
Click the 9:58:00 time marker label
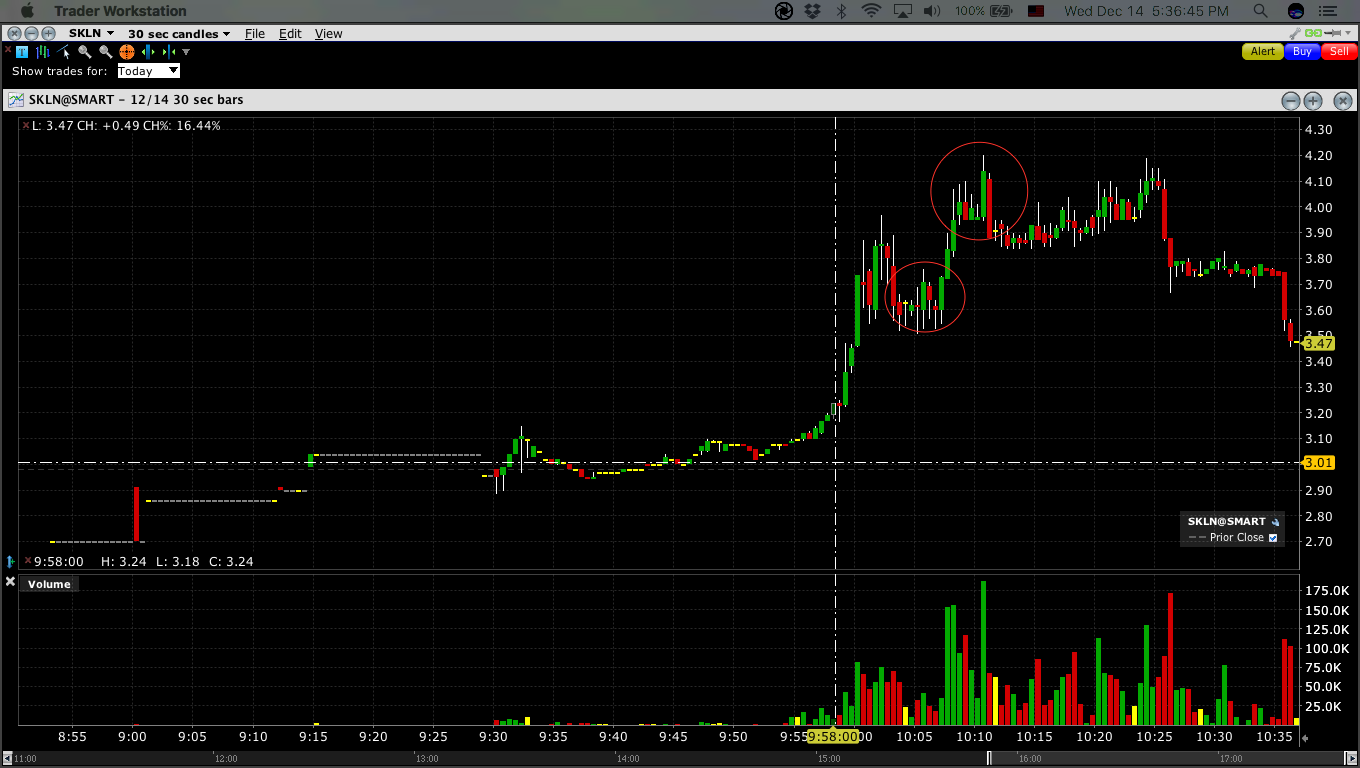(x=834, y=737)
